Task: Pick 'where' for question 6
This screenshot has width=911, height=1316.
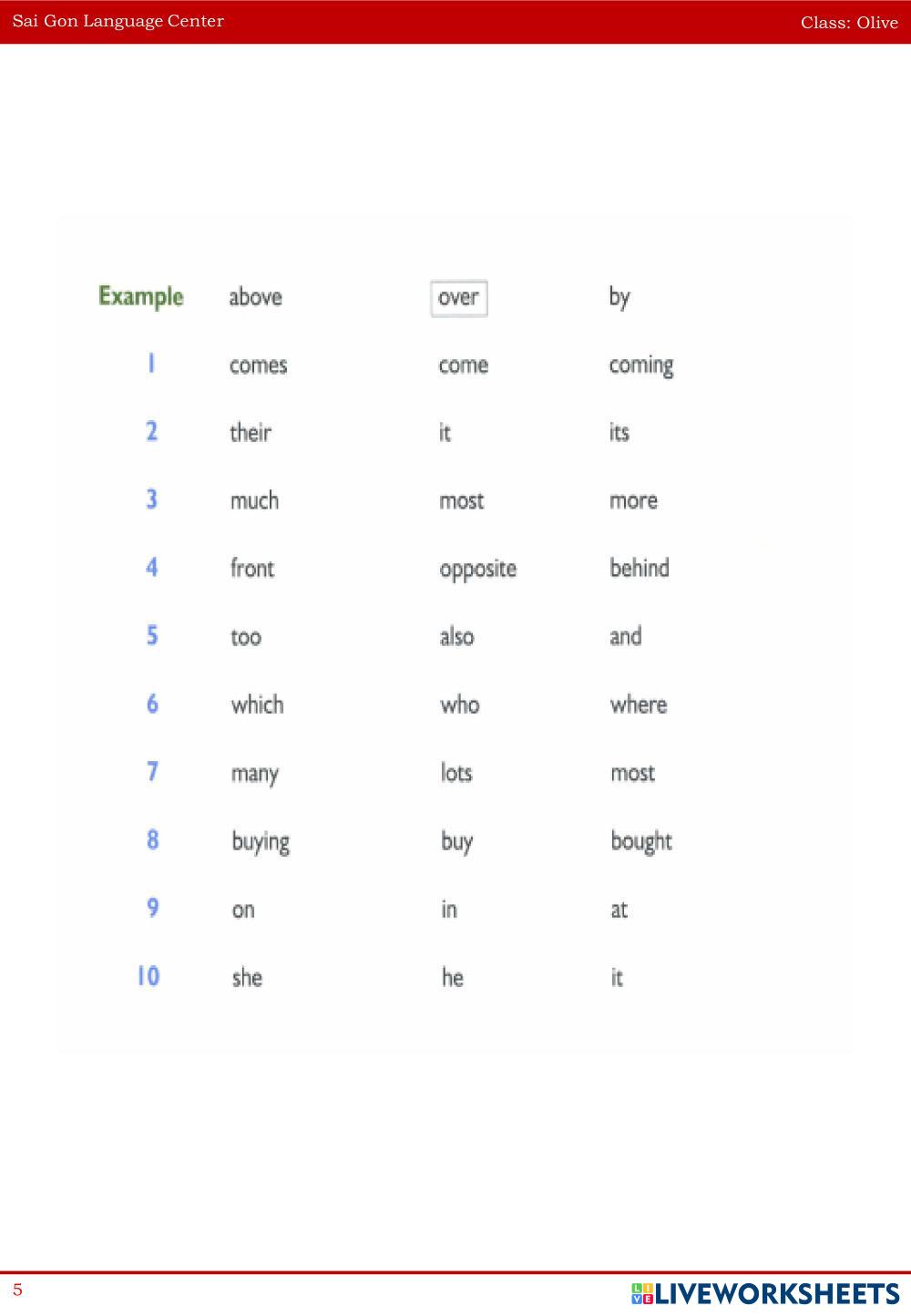Action: click(x=639, y=704)
